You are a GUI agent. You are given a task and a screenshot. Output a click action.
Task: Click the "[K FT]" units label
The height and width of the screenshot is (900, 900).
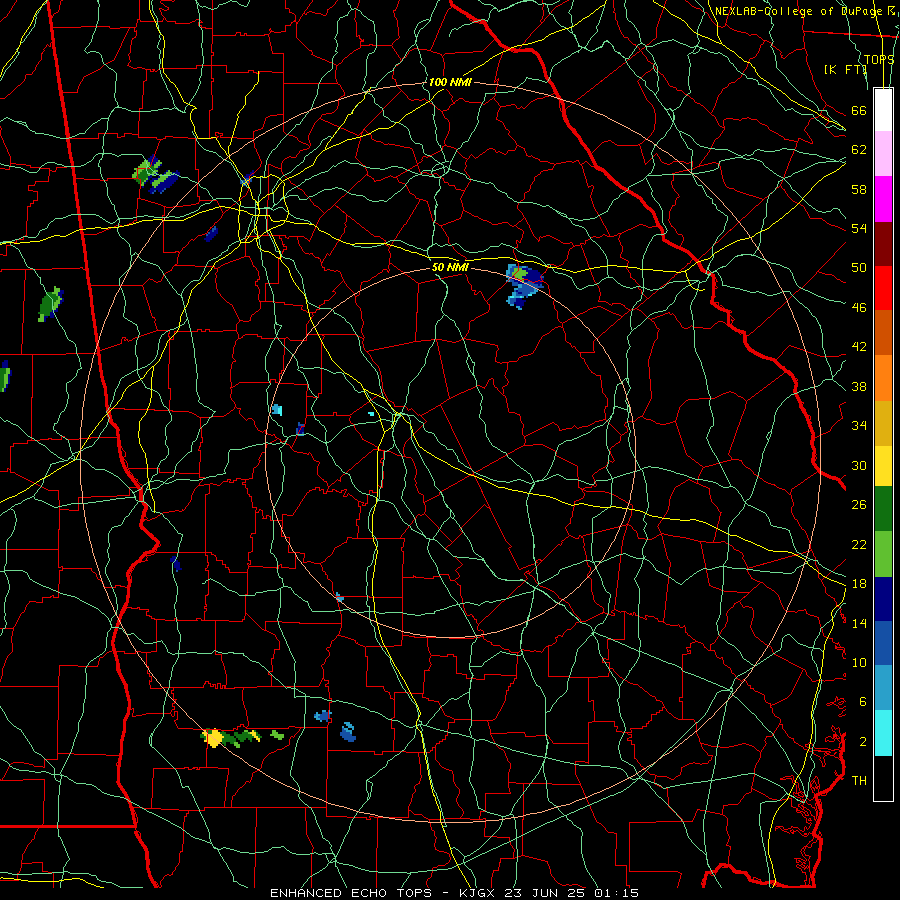(845, 69)
